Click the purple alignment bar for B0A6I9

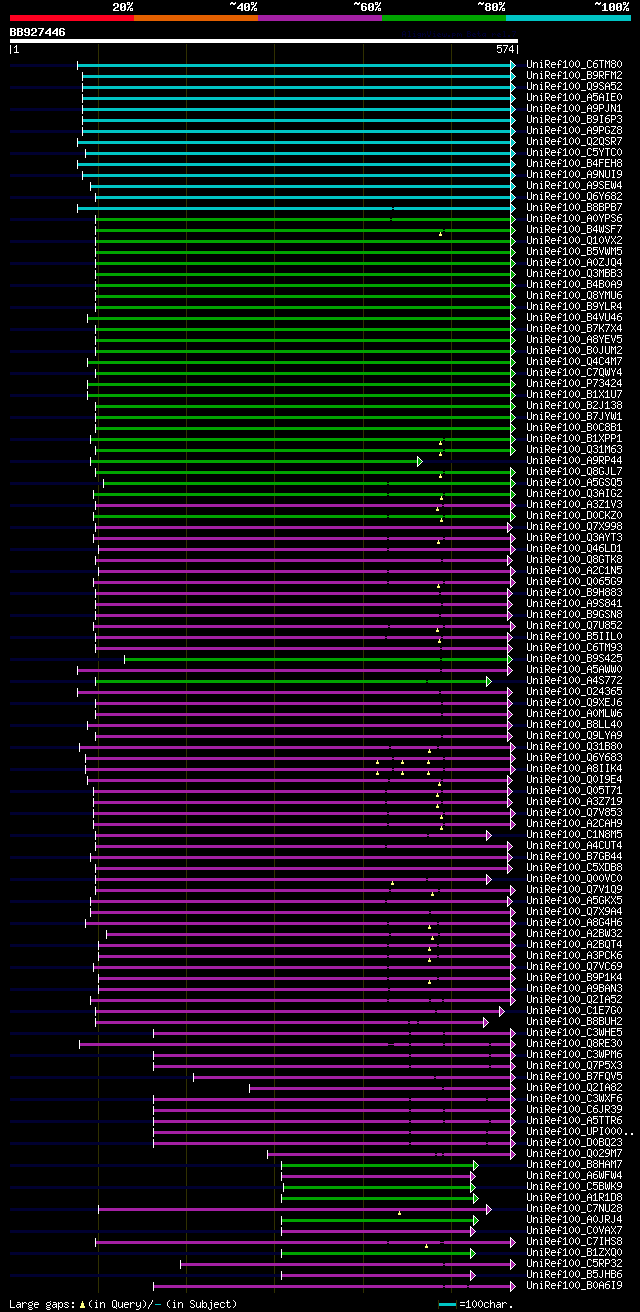pos(334,1286)
